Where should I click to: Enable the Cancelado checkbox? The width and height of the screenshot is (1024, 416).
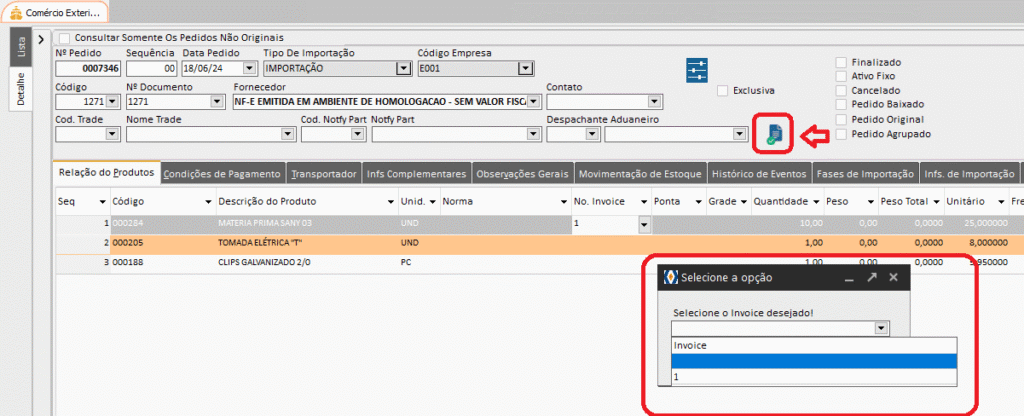(x=841, y=90)
